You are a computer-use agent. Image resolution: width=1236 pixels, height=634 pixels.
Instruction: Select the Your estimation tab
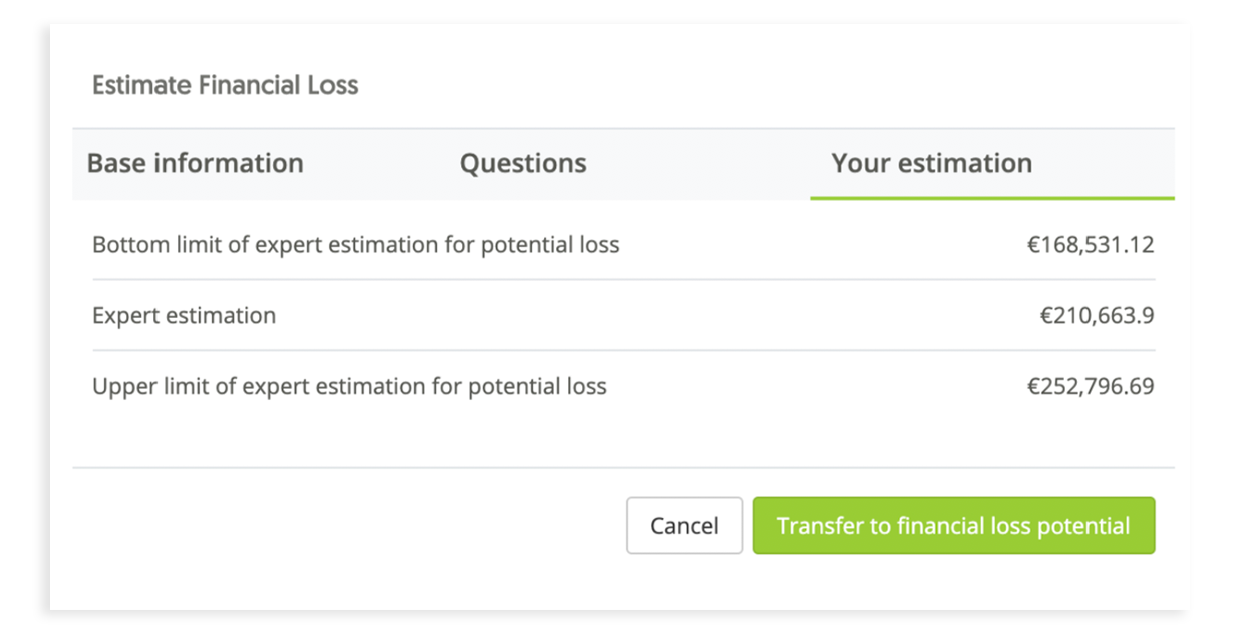point(931,164)
